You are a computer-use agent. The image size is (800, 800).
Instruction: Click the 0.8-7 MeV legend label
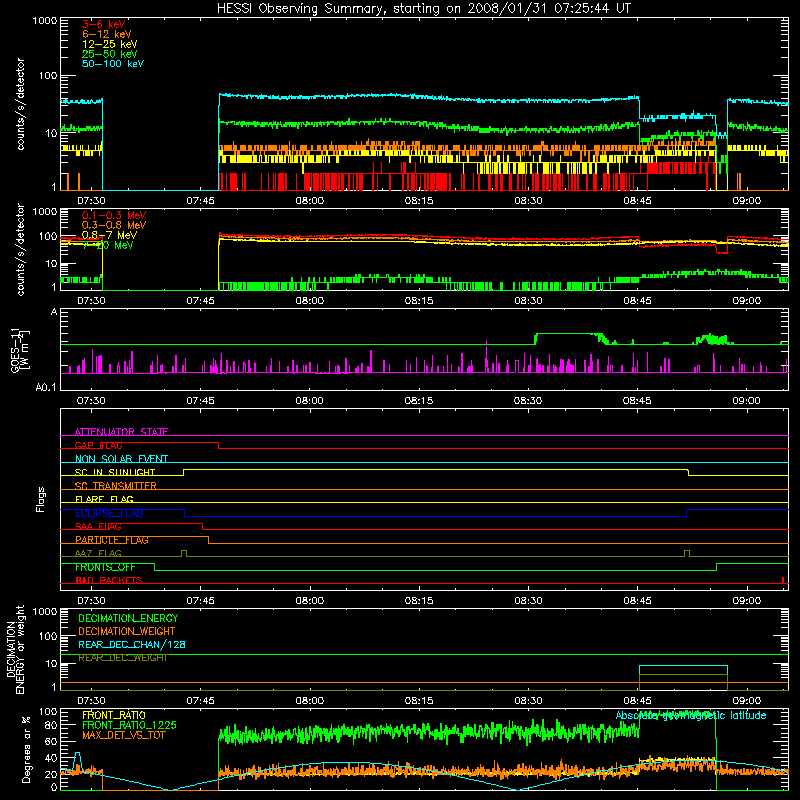click(x=109, y=235)
